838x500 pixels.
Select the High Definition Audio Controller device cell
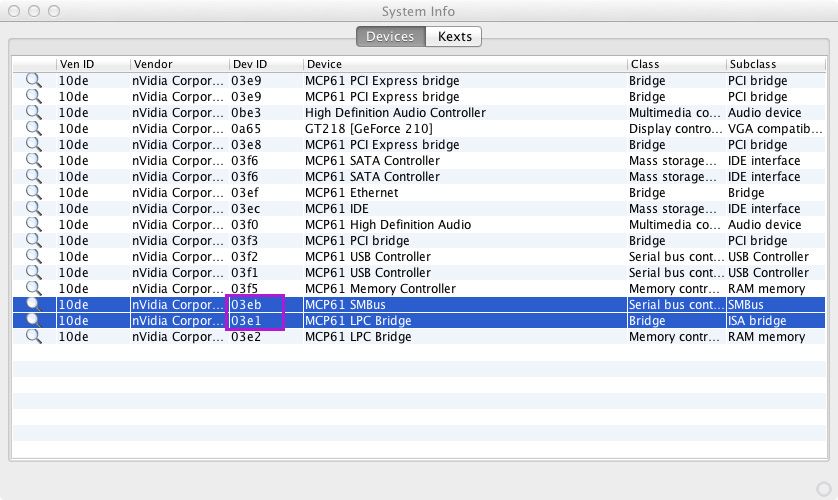pyautogui.click(x=395, y=113)
